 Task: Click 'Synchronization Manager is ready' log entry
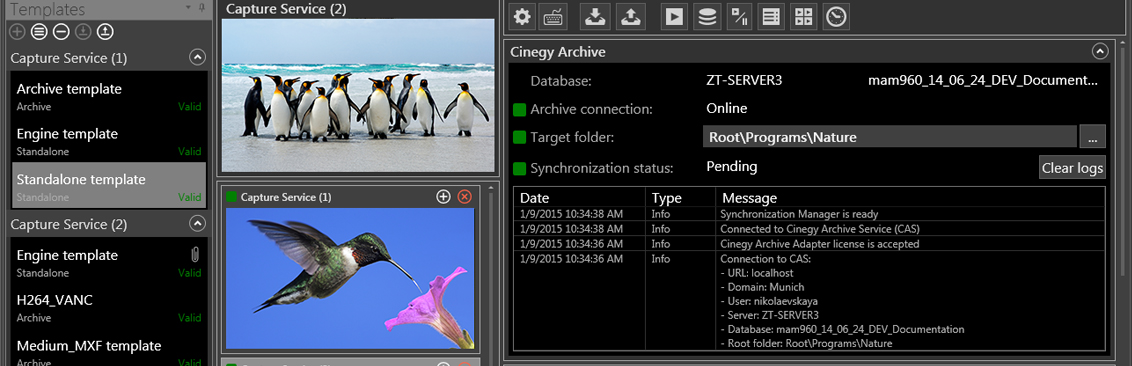tap(798, 214)
